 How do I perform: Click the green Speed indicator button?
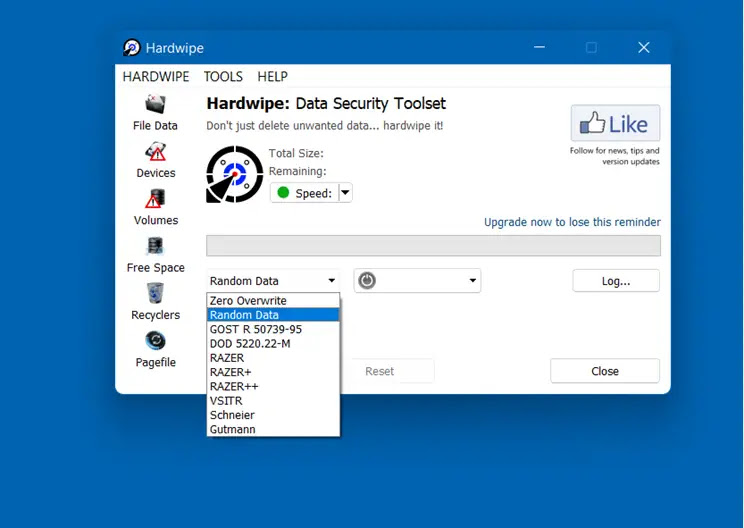pyautogui.click(x=305, y=193)
